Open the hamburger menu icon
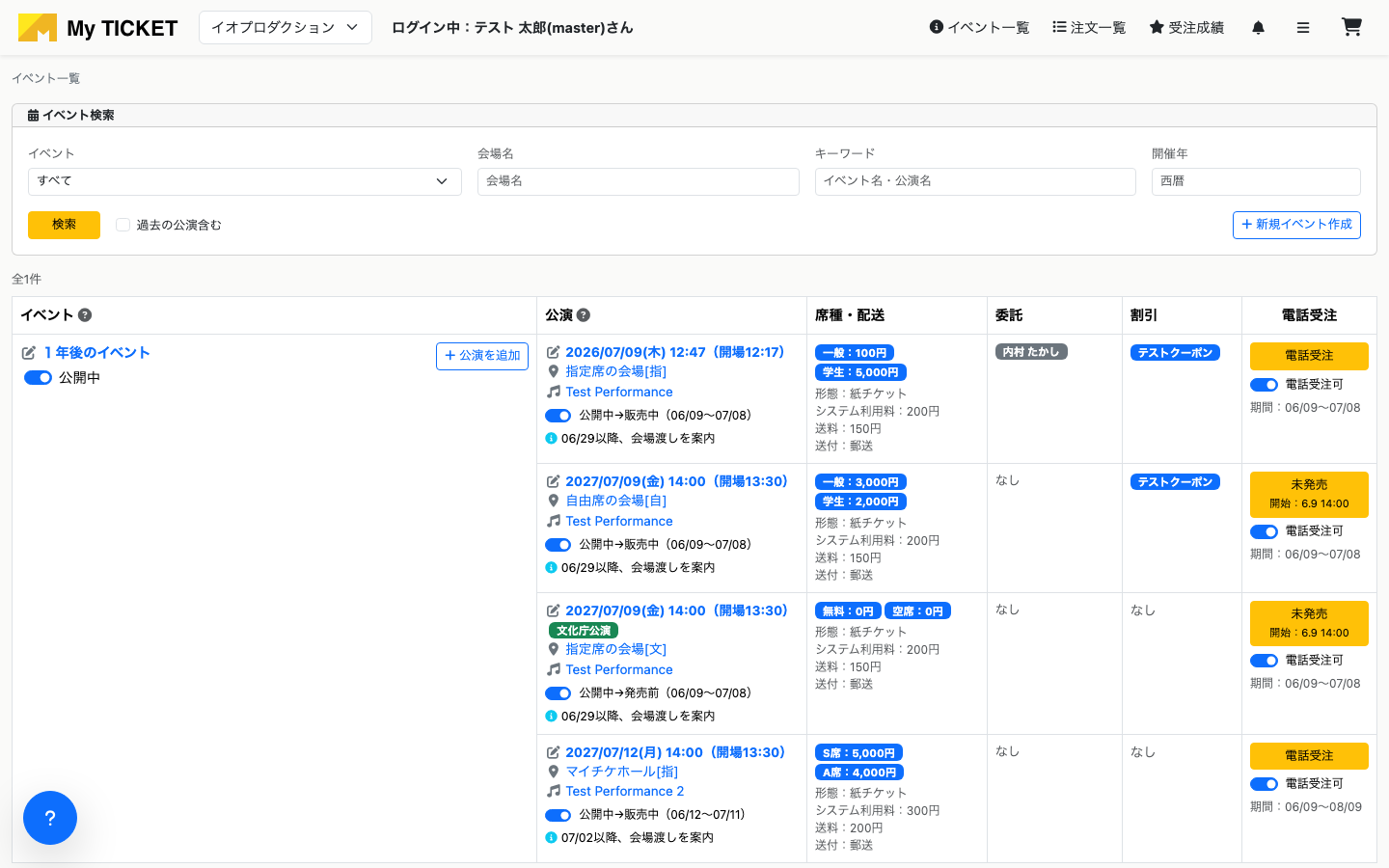Screen dimensions: 1389x868 tap(1303, 28)
